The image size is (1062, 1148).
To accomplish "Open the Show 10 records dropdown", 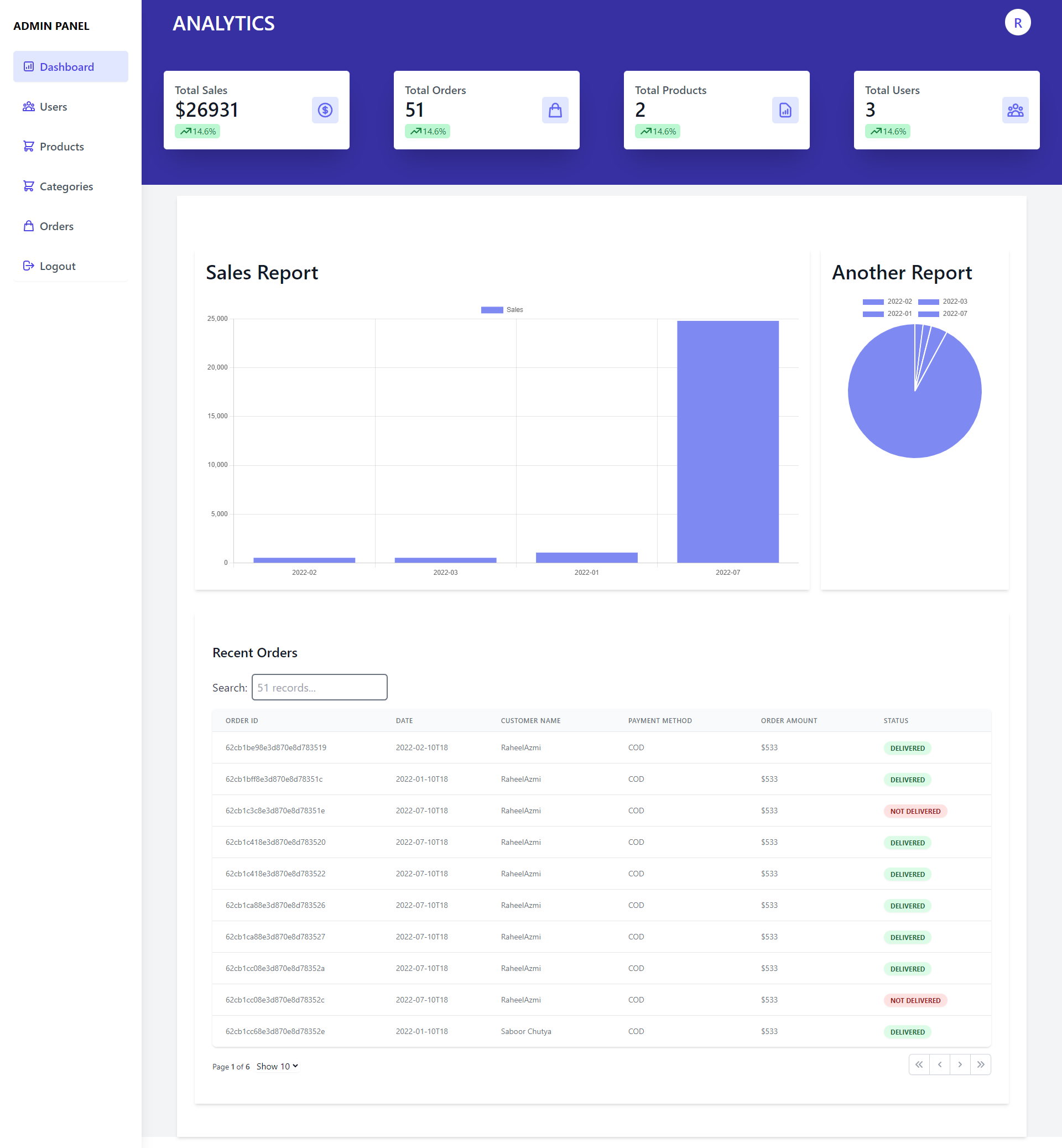I will coord(277,1066).
